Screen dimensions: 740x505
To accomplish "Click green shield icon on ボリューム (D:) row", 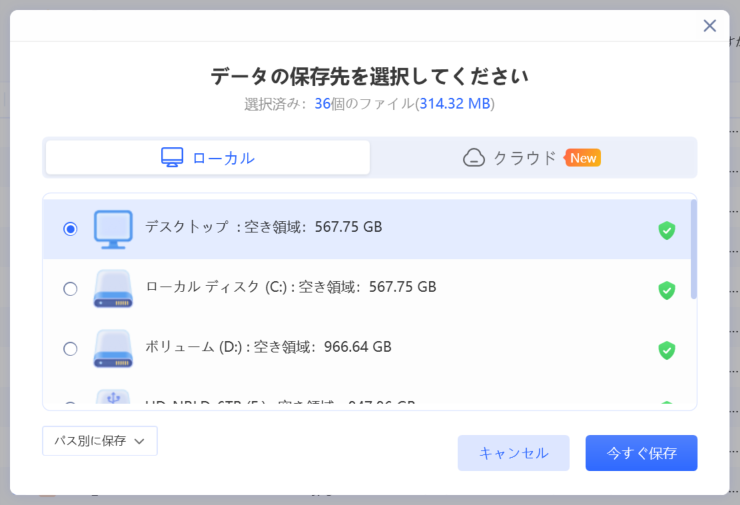I will 666,350.
